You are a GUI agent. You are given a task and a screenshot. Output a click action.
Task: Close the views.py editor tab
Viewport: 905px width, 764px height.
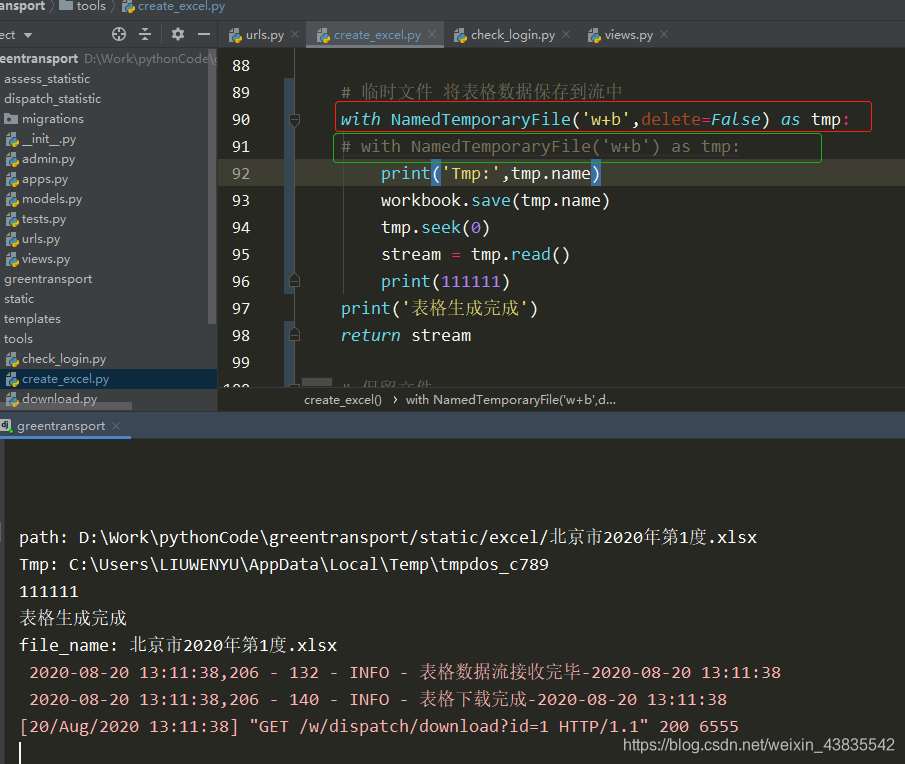(664, 35)
